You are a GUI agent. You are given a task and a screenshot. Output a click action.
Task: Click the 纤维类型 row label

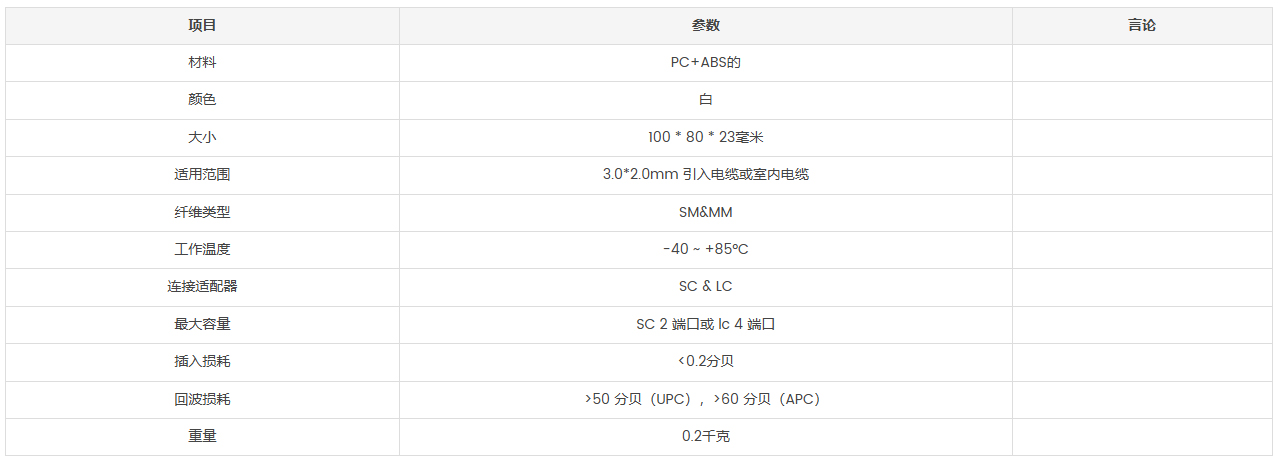202,212
